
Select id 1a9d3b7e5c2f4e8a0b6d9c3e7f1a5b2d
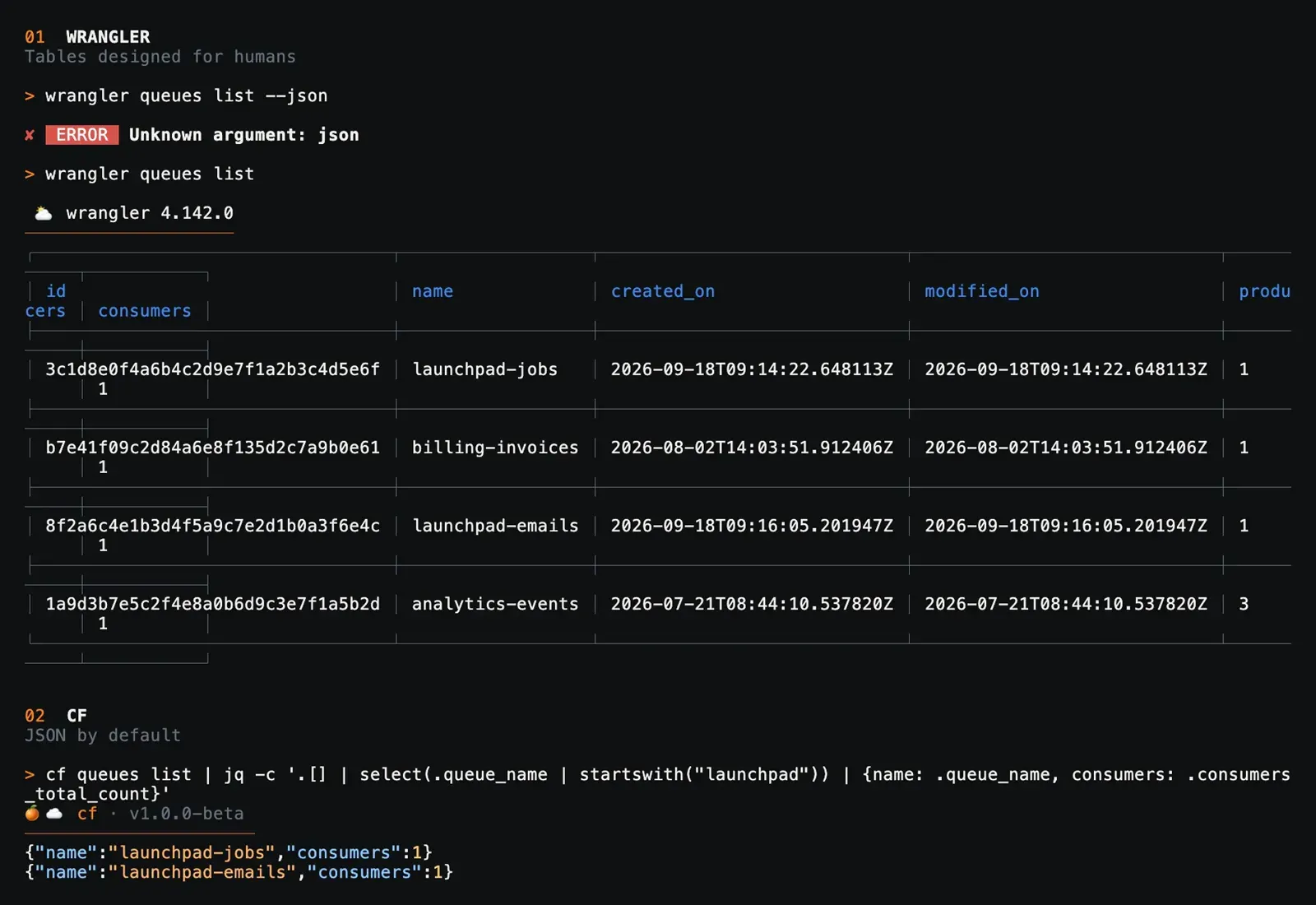[x=213, y=604]
